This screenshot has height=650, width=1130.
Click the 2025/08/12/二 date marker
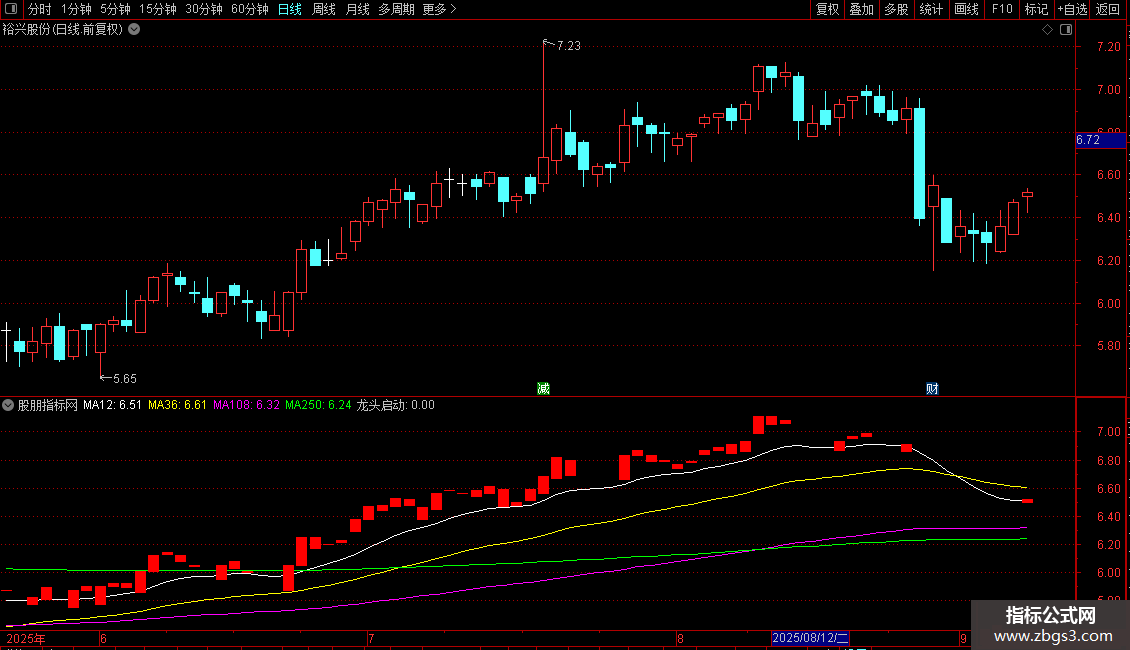[x=810, y=638]
